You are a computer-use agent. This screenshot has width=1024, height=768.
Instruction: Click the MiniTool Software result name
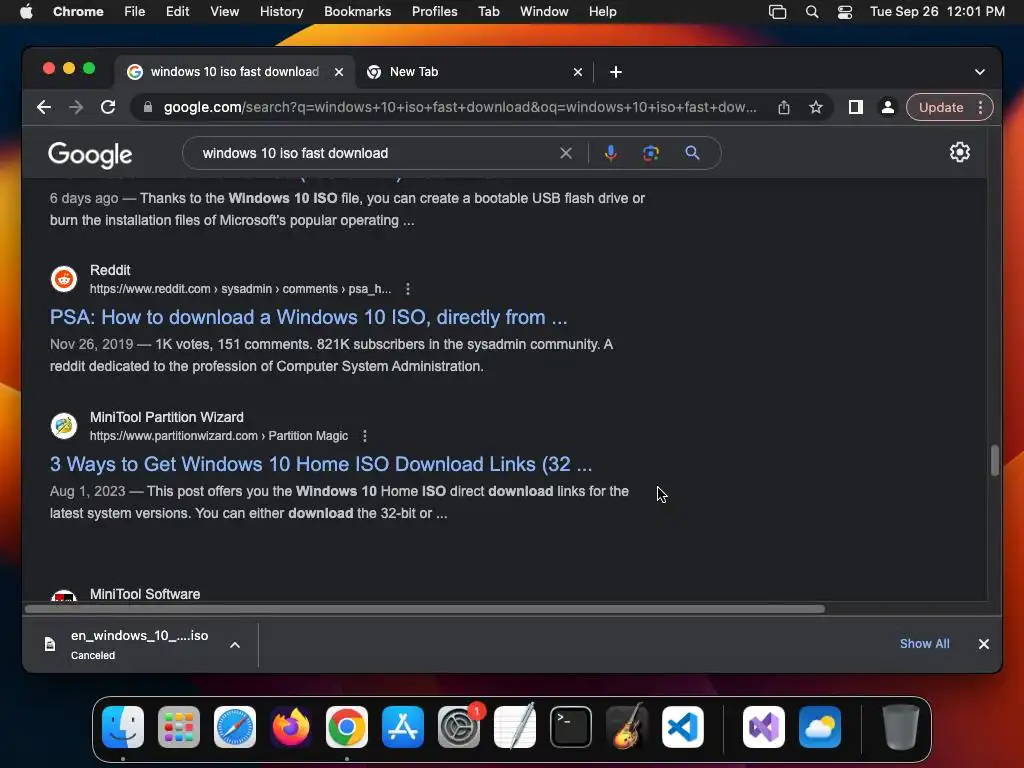click(145, 594)
